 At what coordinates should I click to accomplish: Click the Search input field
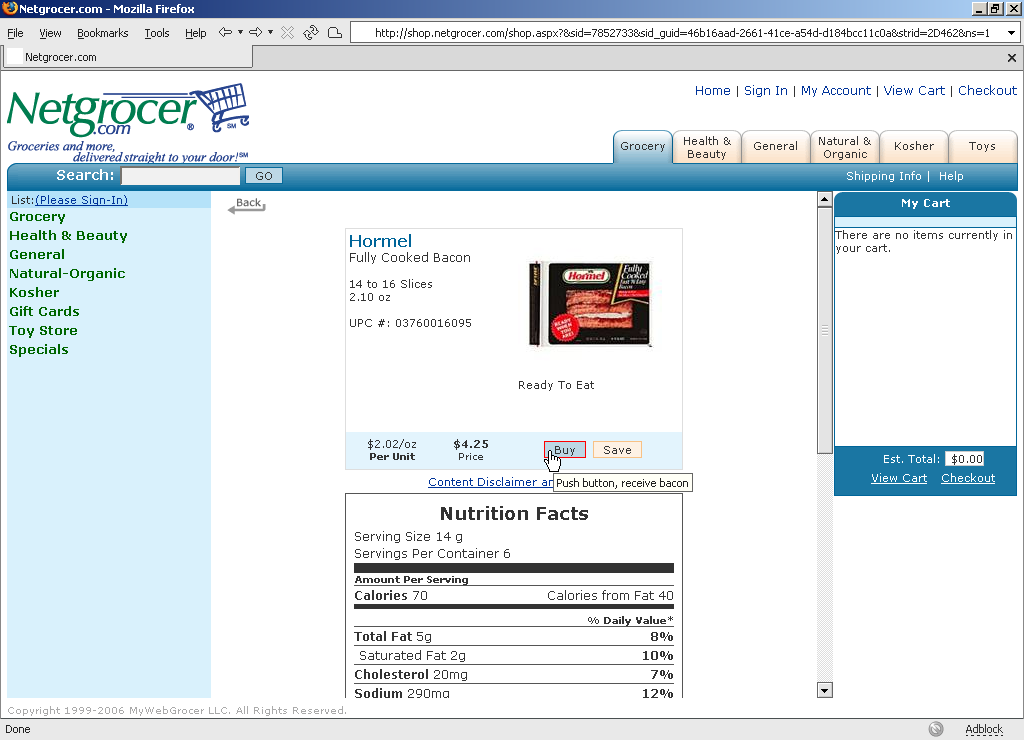tap(180, 176)
